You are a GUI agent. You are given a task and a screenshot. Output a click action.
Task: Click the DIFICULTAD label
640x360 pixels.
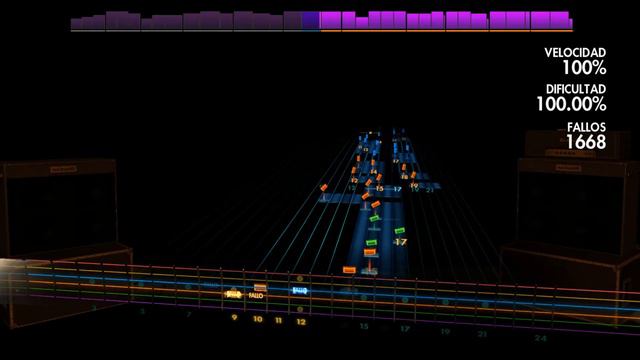click(576, 89)
